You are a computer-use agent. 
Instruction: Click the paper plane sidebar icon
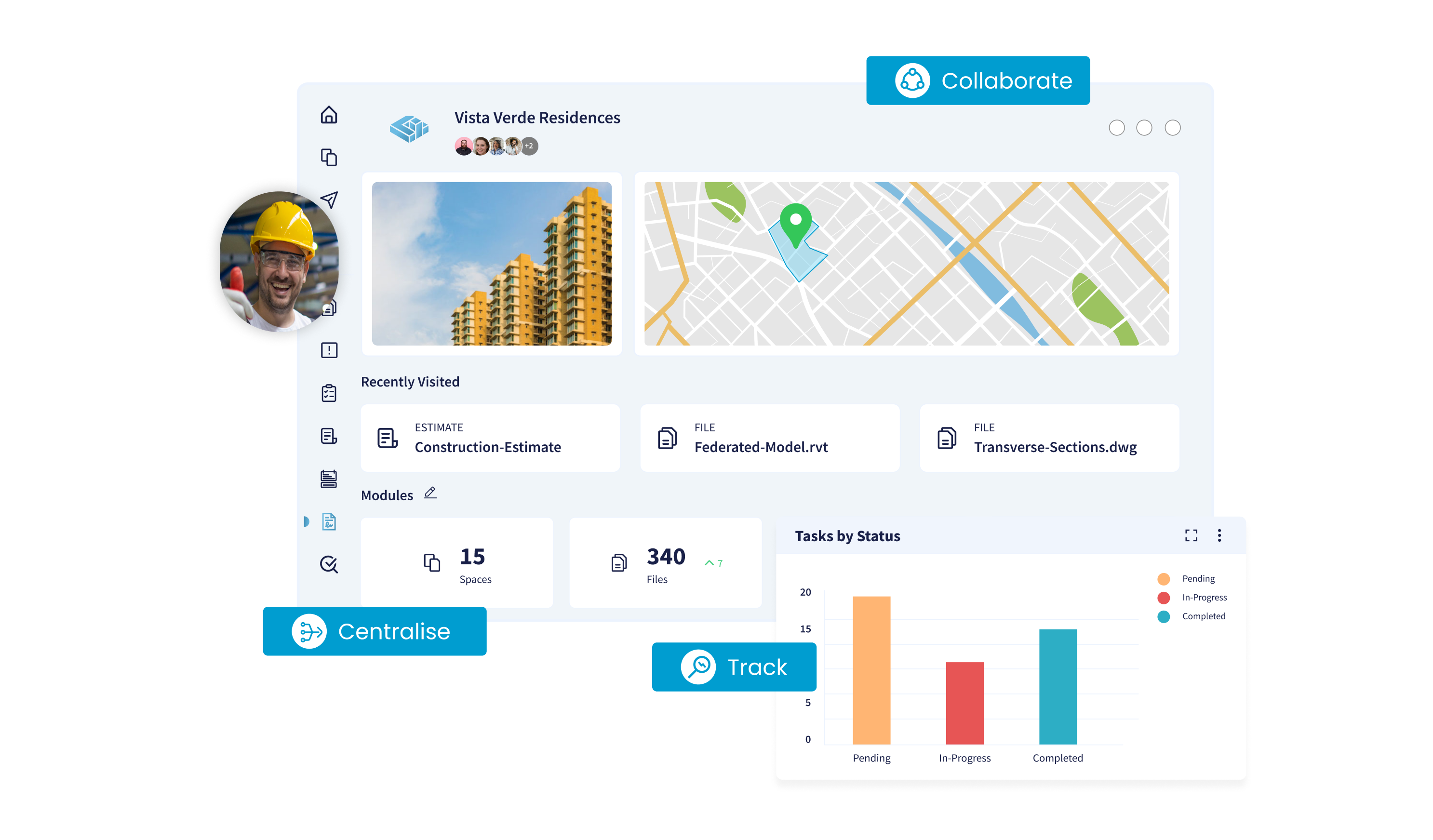329,199
